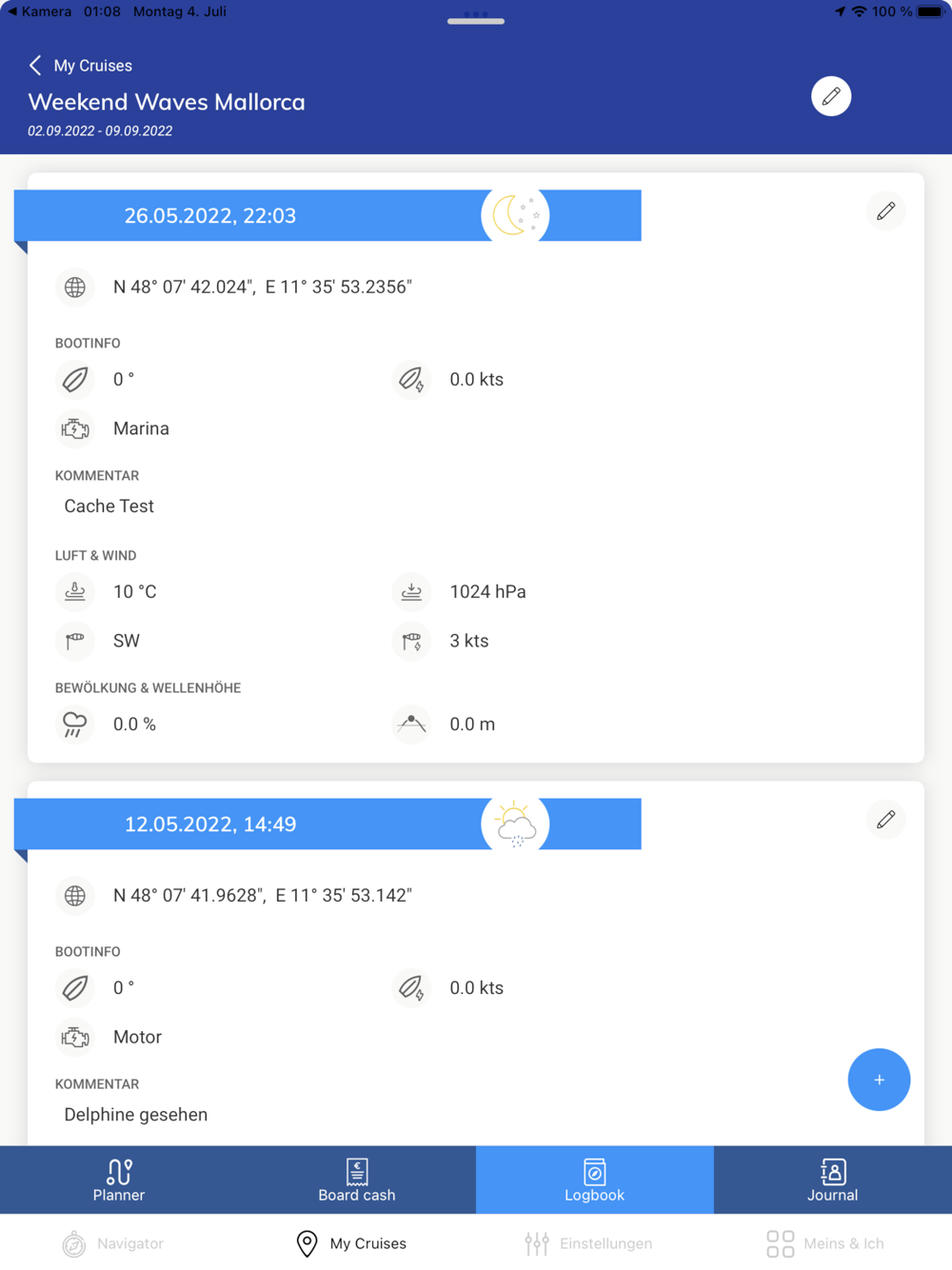Select the Logbook tab
The width and height of the screenshot is (952, 1270).
pos(595,1180)
